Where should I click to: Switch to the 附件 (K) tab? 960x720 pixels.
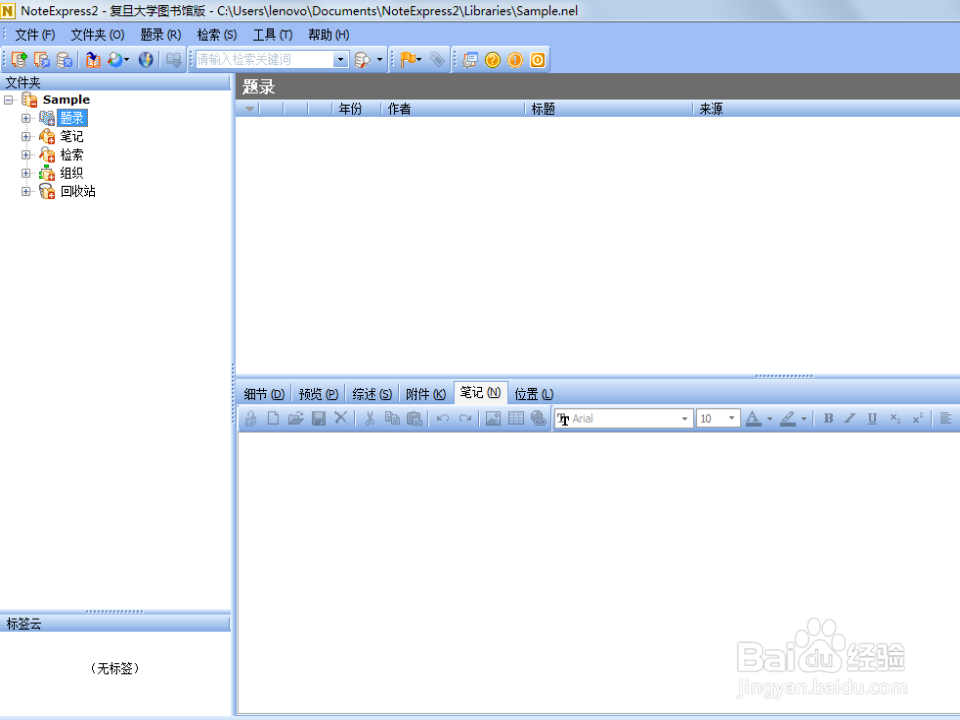pyautogui.click(x=426, y=394)
